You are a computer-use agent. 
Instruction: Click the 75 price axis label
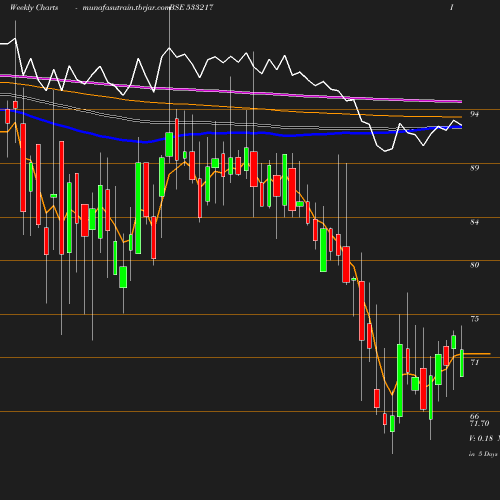[474, 319]
